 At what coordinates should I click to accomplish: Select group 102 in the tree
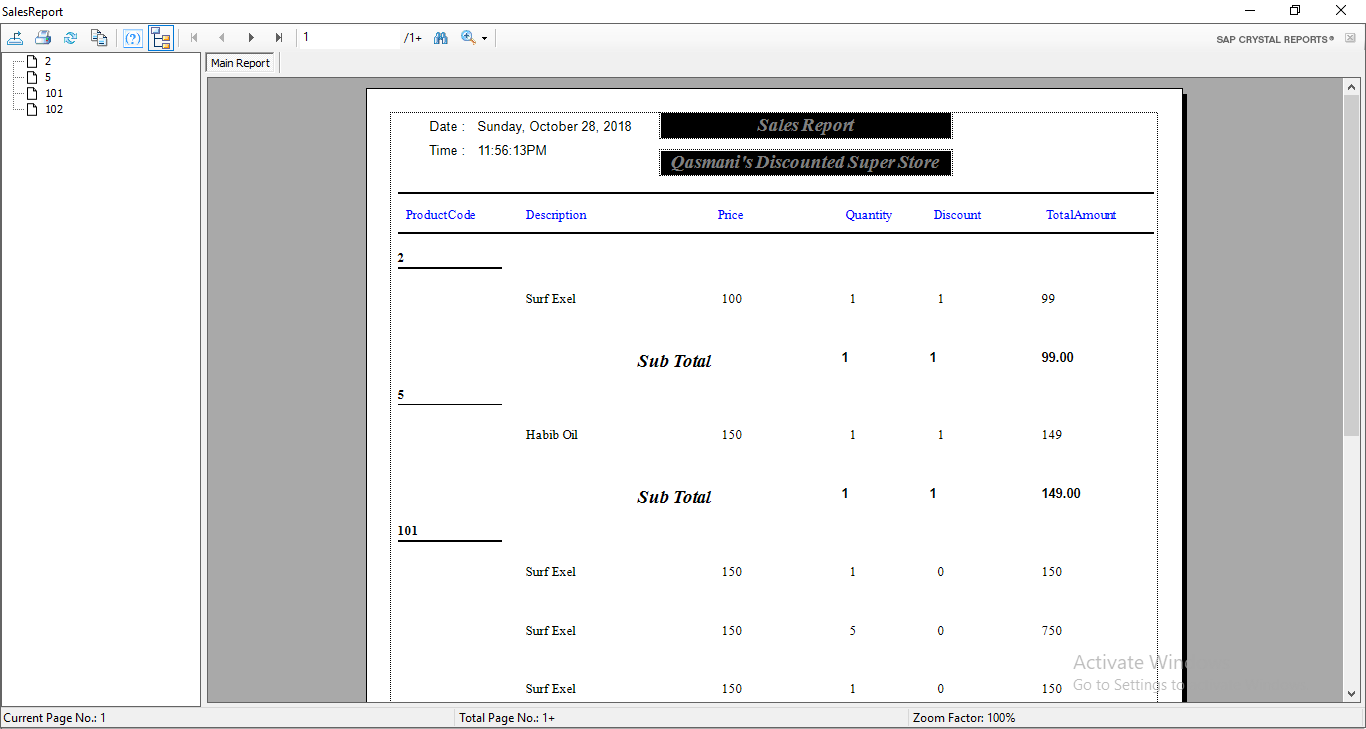point(53,109)
